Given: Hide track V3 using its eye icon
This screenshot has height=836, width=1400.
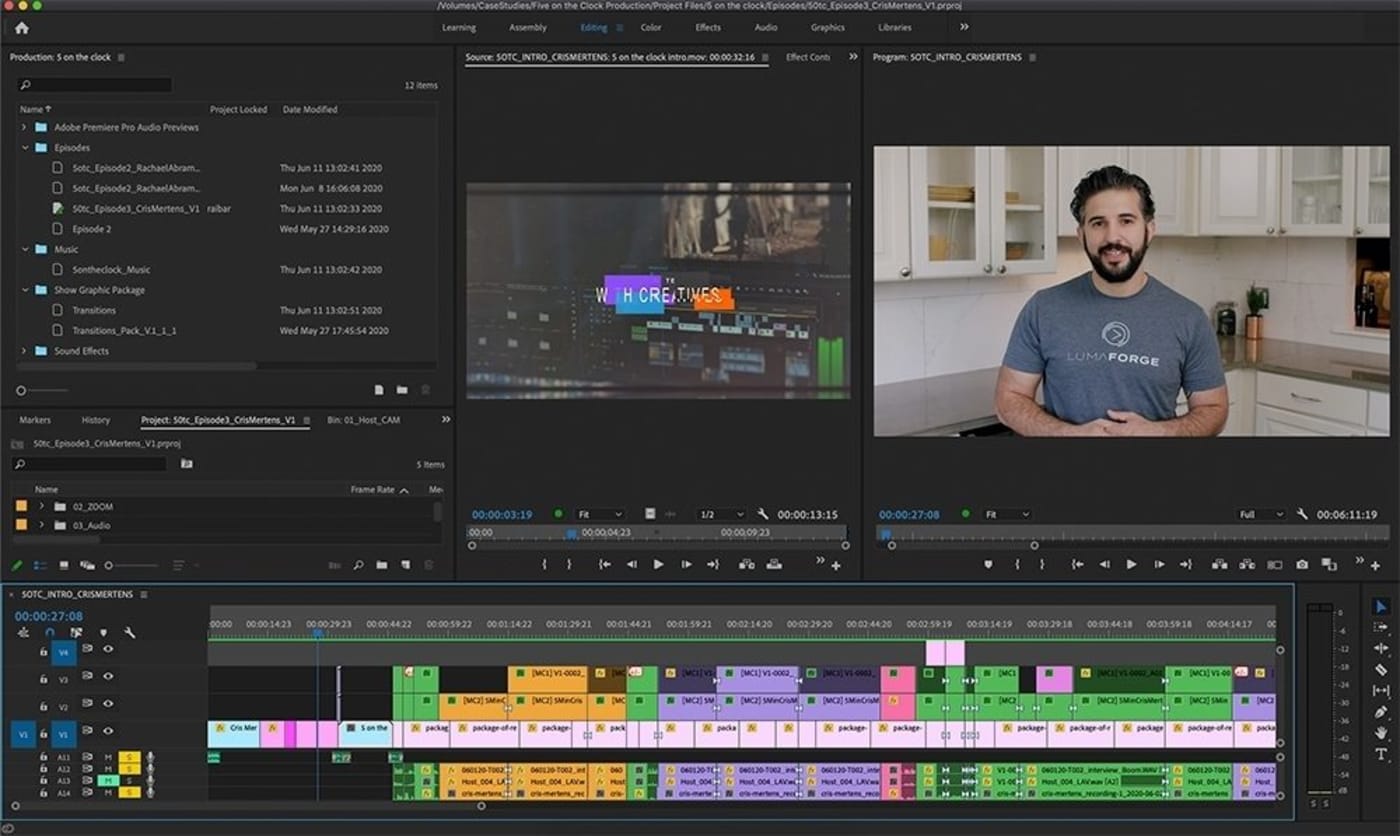Looking at the screenshot, I should [x=107, y=677].
